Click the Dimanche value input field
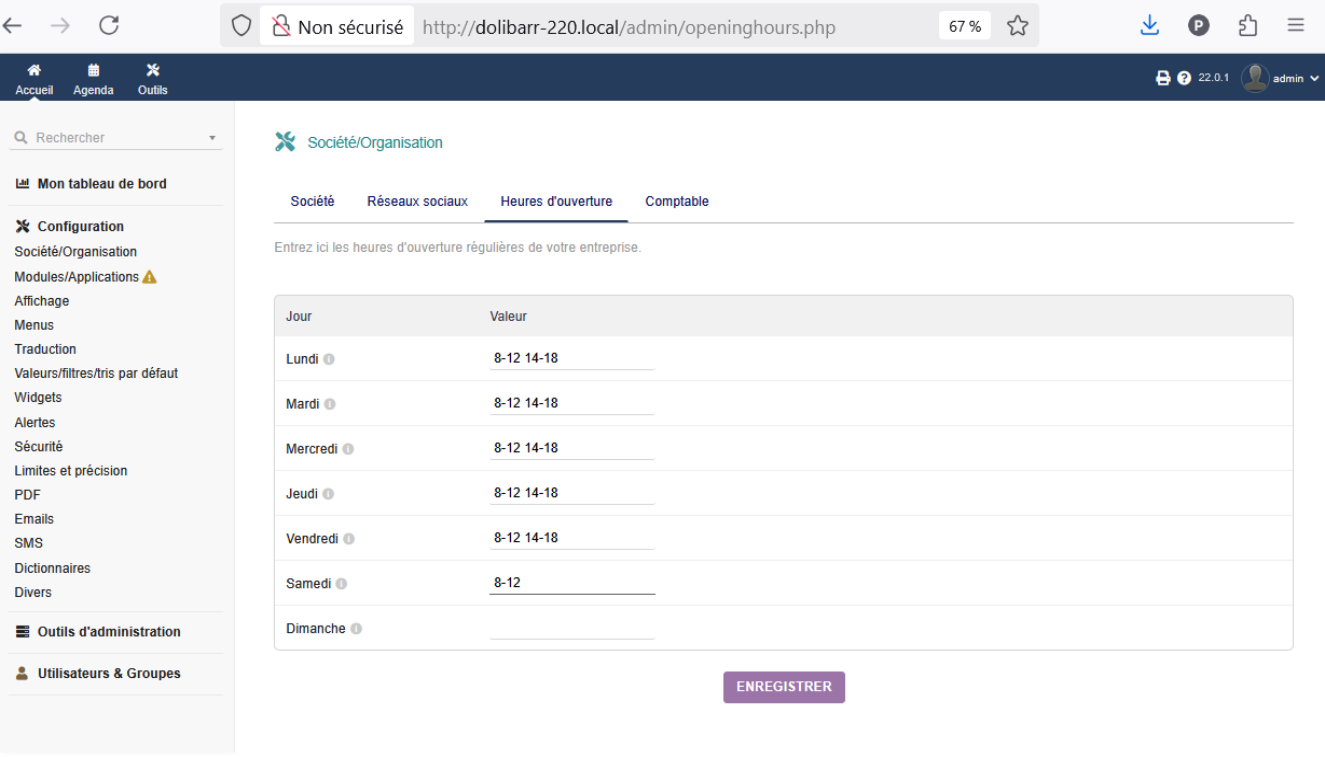This screenshot has height=758, width=1325. click(x=572, y=628)
